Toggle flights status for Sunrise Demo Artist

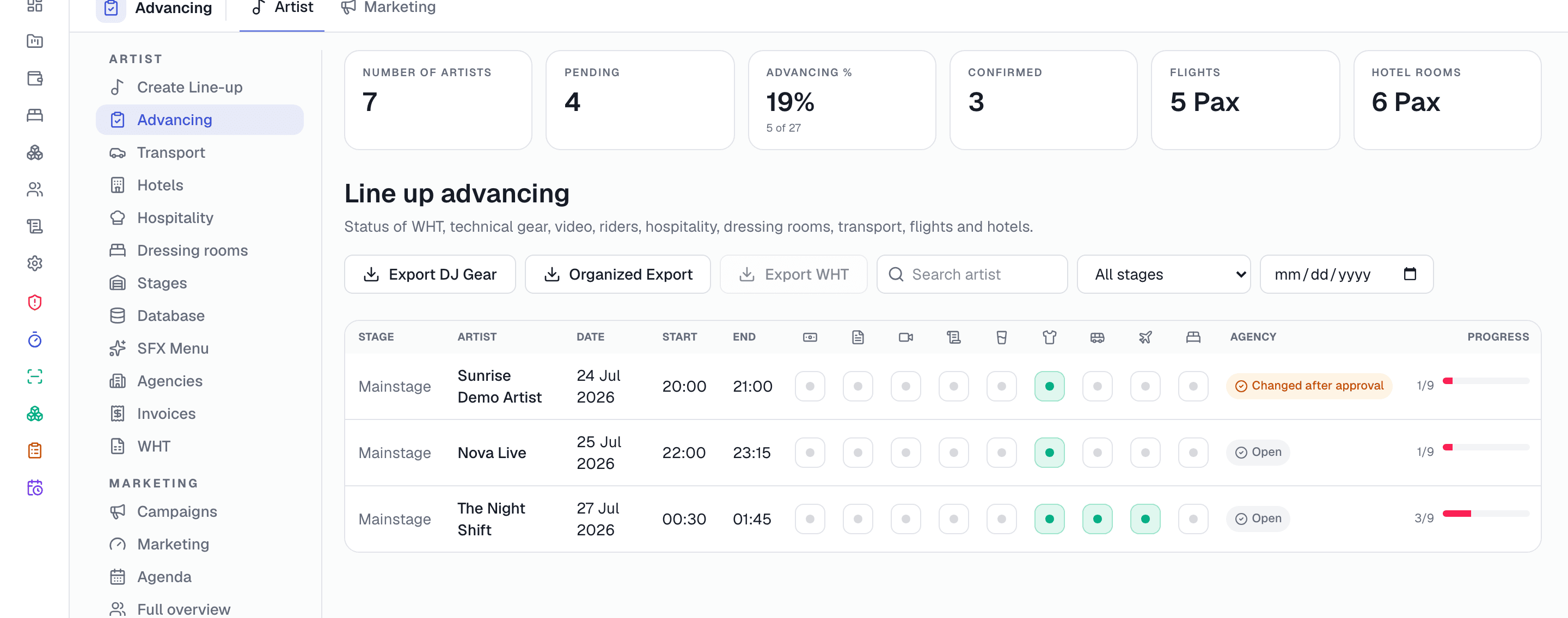pyautogui.click(x=1145, y=386)
